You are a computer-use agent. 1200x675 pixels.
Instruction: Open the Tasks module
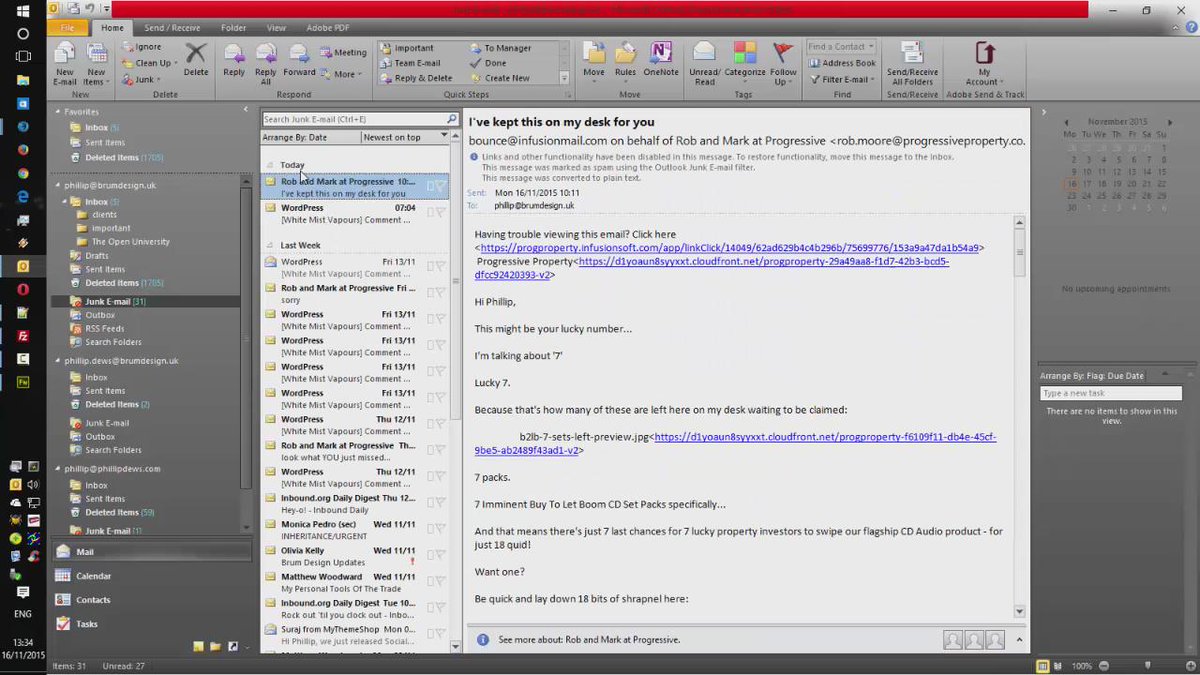click(x=150, y=624)
